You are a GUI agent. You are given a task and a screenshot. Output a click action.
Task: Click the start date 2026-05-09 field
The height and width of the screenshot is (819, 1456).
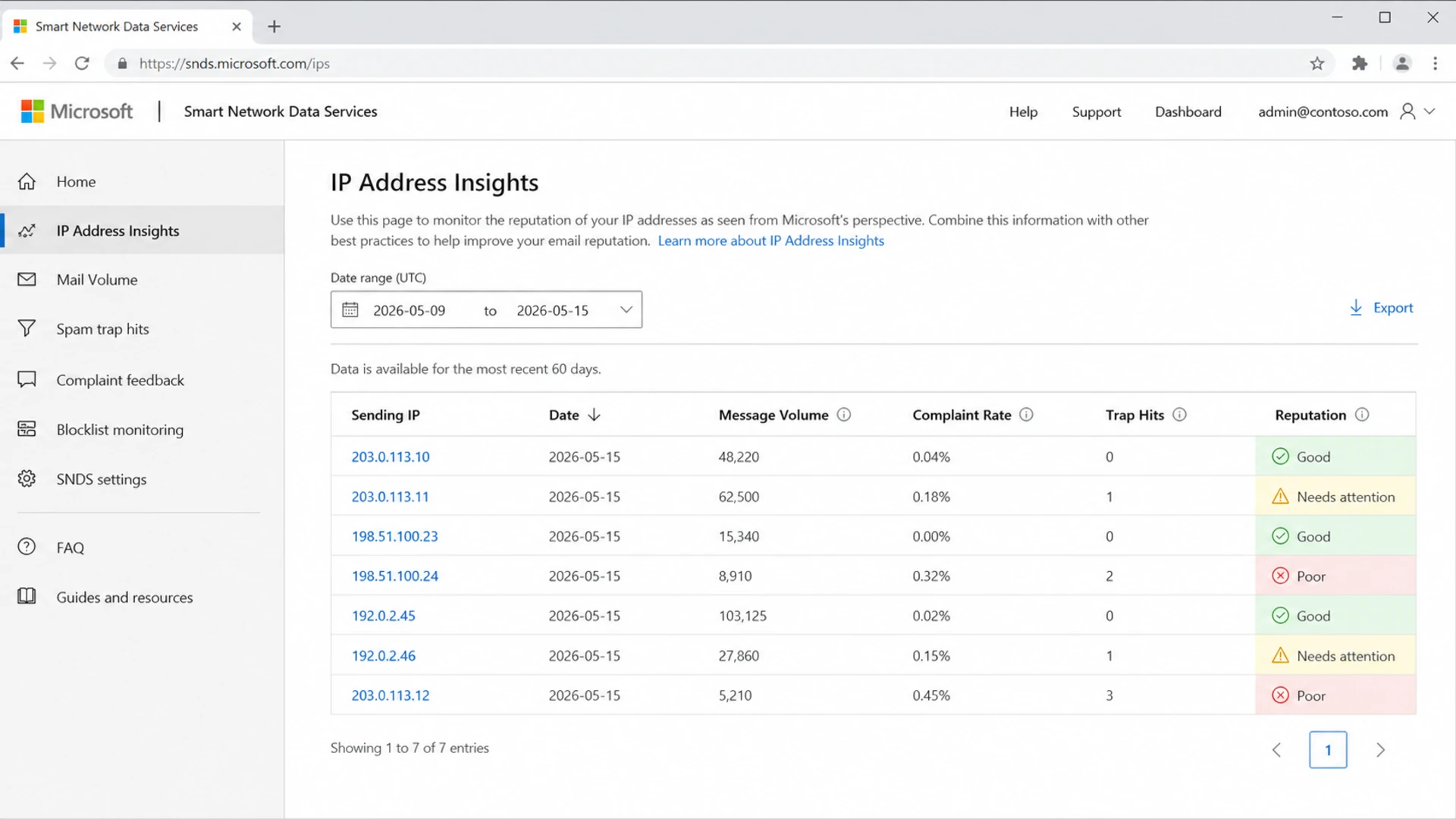click(409, 310)
